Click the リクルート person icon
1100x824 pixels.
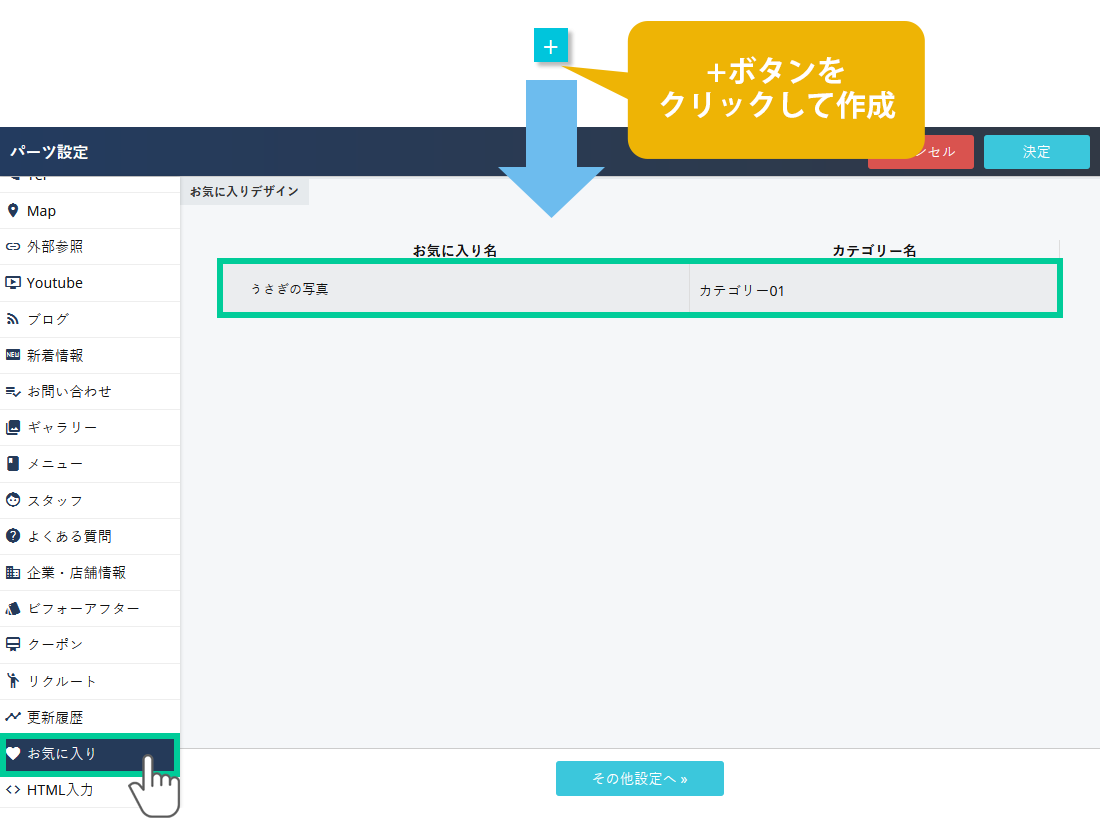point(13,681)
